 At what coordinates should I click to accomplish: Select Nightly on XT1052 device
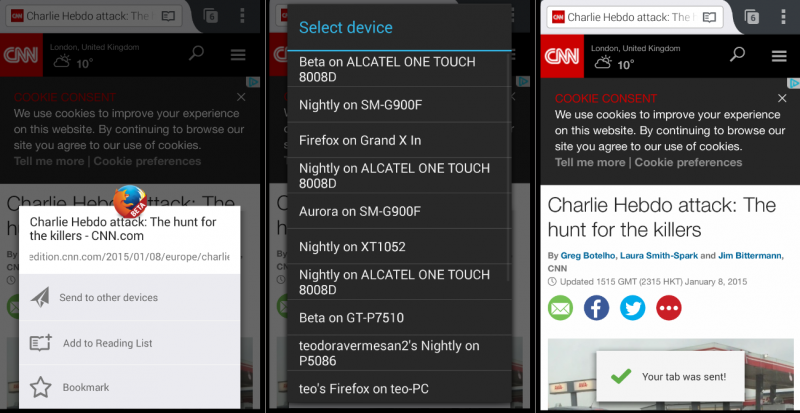coord(399,247)
